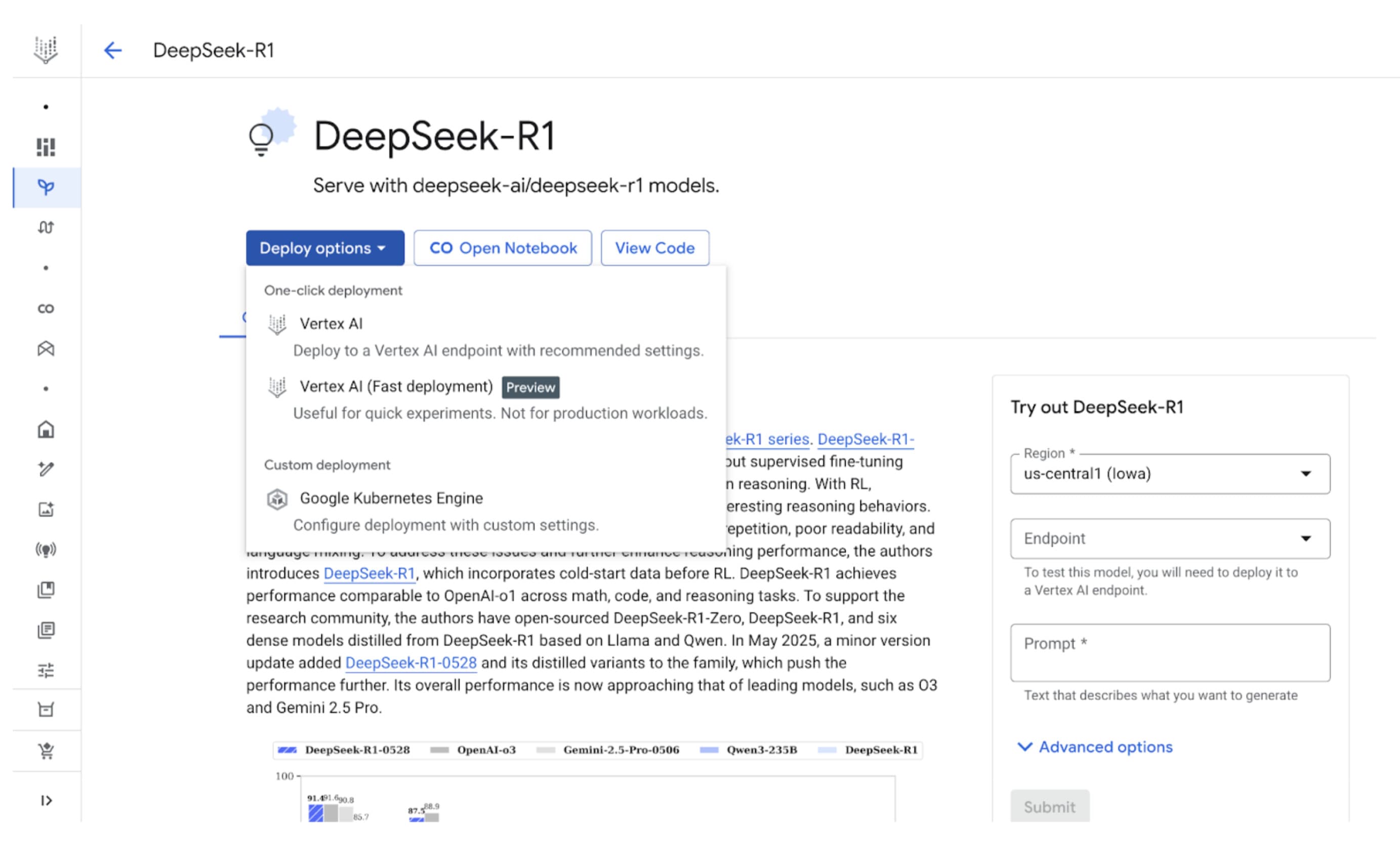1400x868 pixels.
Task: Open the sparkle pencil sidebar icon
Action: click(x=46, y=469)
